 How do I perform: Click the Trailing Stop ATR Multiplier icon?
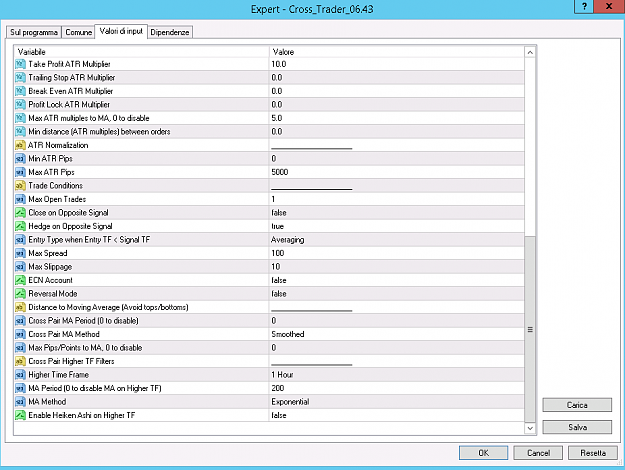[20, 78]
